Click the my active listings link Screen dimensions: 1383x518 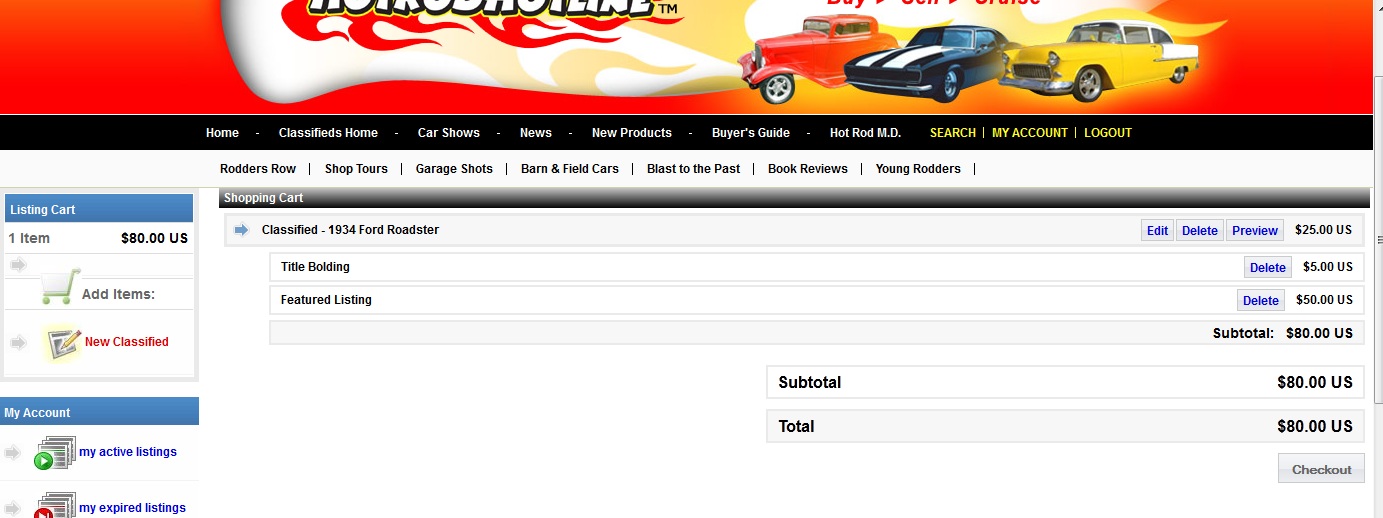pos(128,452)
